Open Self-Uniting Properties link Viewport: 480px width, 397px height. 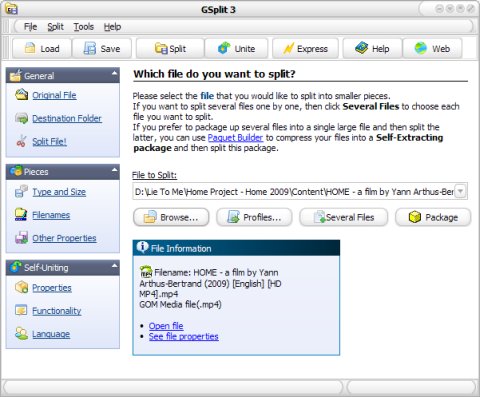click(52, 288)
